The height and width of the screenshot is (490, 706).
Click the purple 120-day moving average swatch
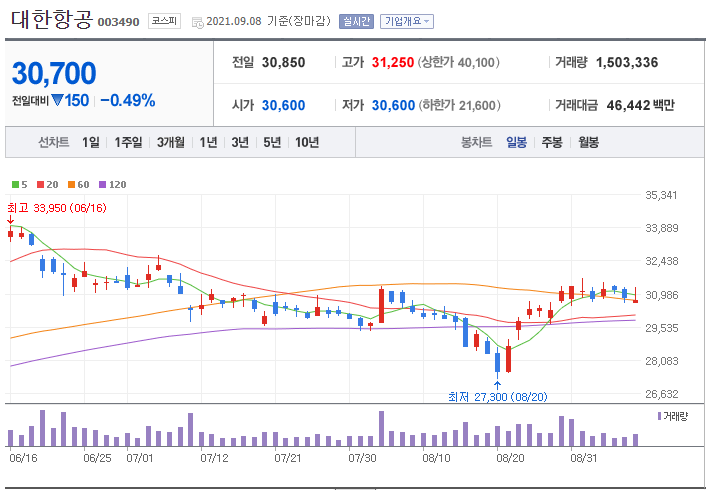(x=102, y=185)
